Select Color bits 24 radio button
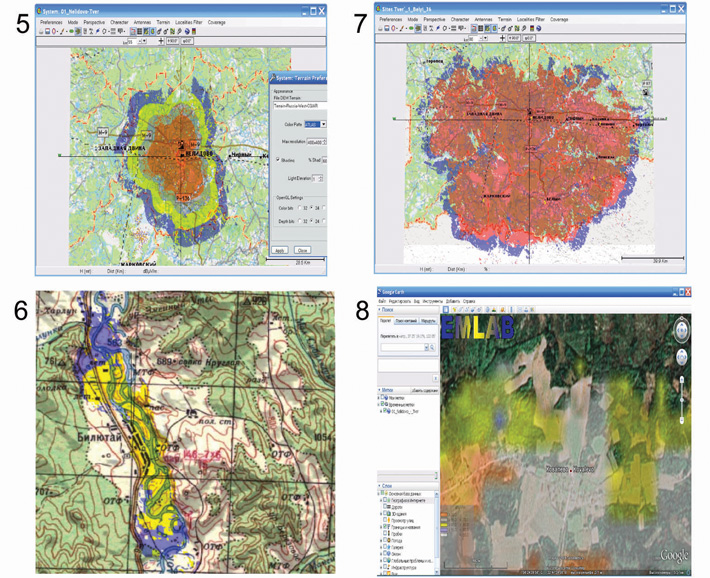This screenshot has width=710, height=578. (311, 207)
